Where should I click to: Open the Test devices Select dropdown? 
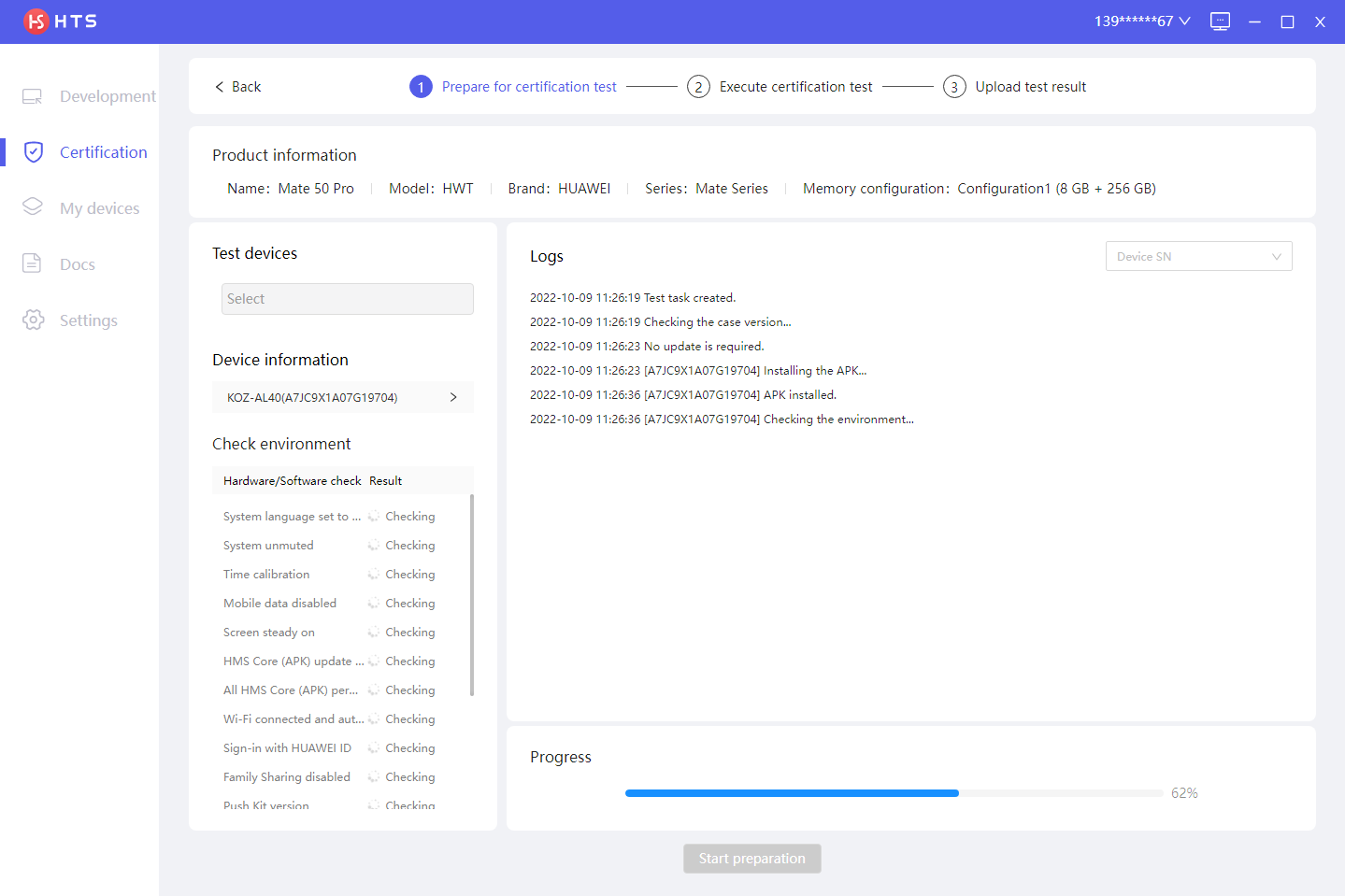pyautogui.click(x=348, y=299)
